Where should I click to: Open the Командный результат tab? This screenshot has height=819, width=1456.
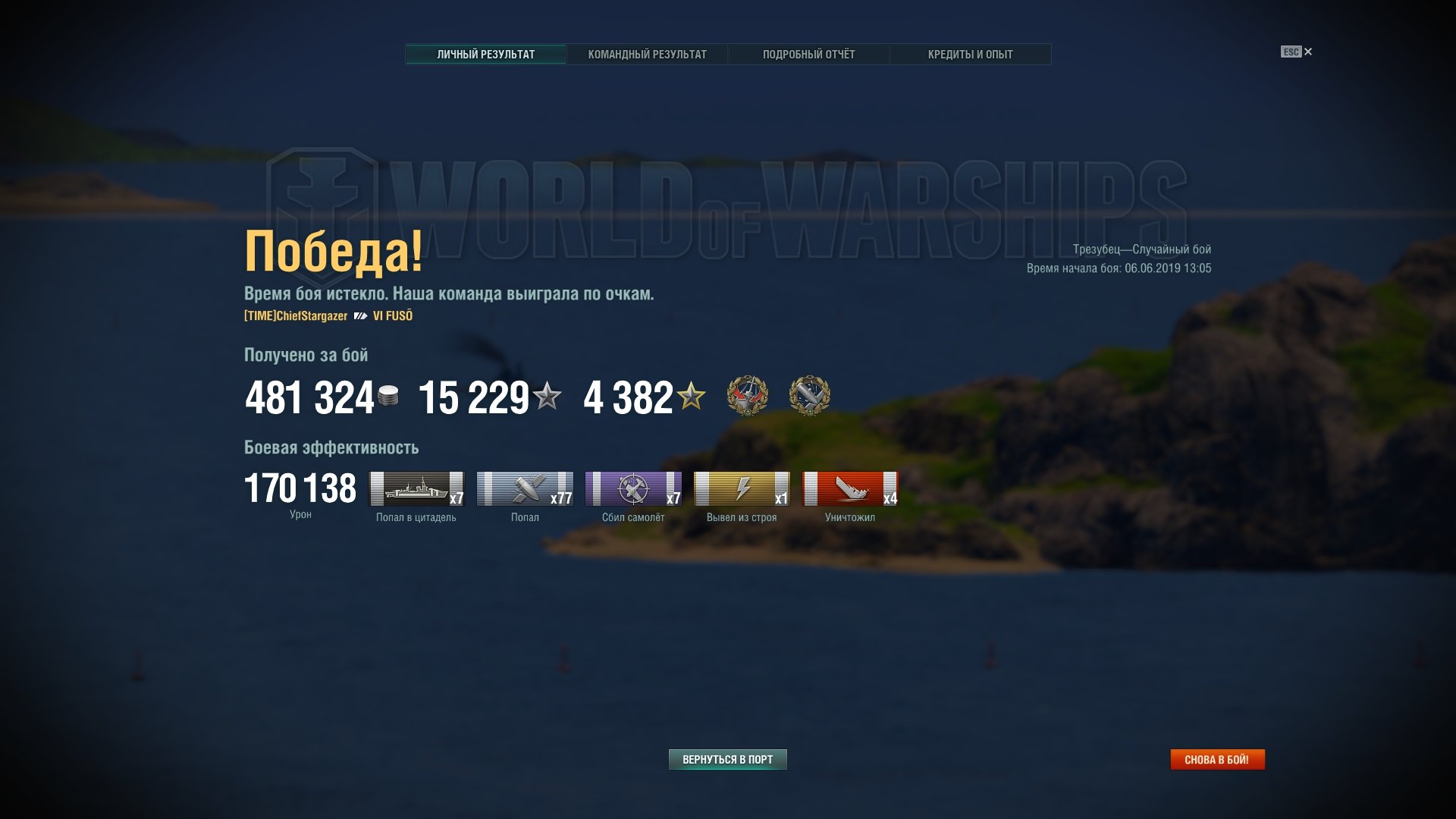(x=647, y=55)
